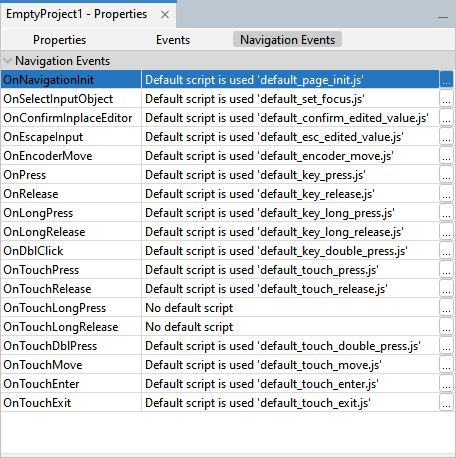456x458 pixels.
Task: Switch to the Properties tab
Action: [59, 40]
